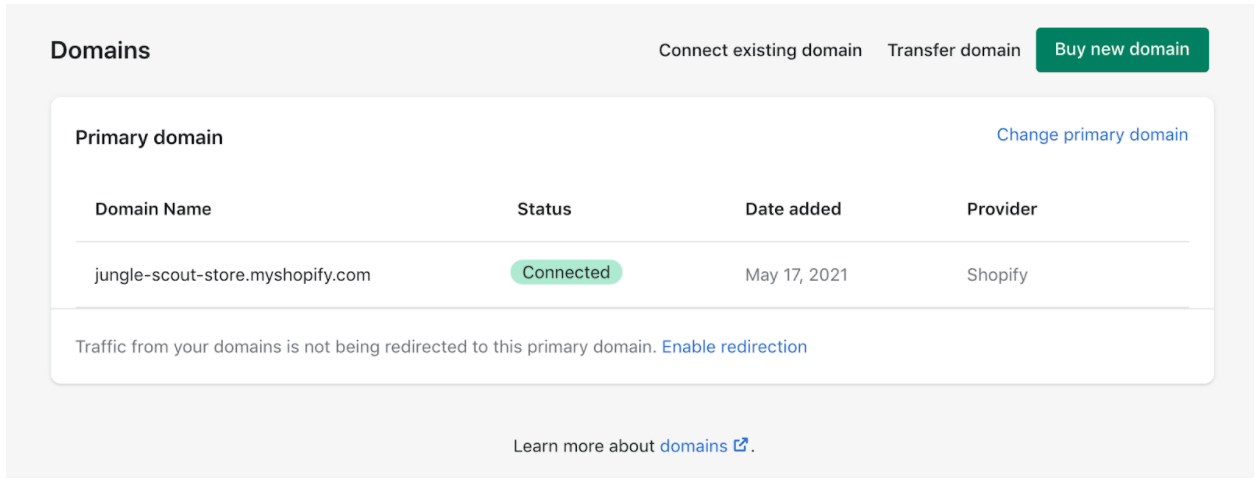This screenshot has width=1258, height=482.
Task: Select the jungle-scout-store.myshopify.com domain name
Action: [x=232, y=274]
